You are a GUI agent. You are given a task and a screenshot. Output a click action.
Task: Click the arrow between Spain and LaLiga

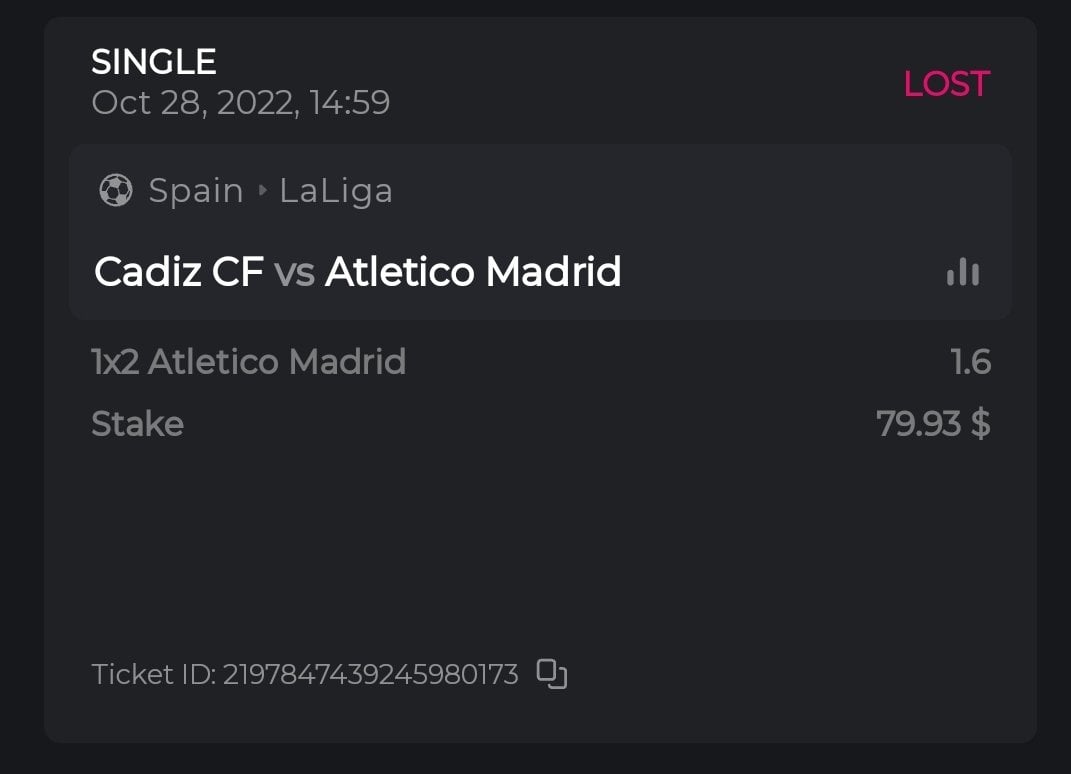[262, 190]
